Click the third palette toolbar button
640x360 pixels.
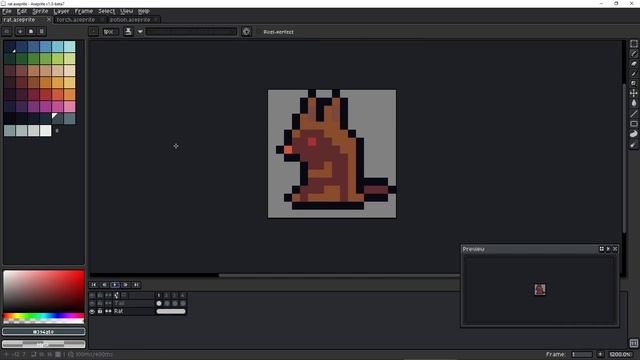(31, 31)
